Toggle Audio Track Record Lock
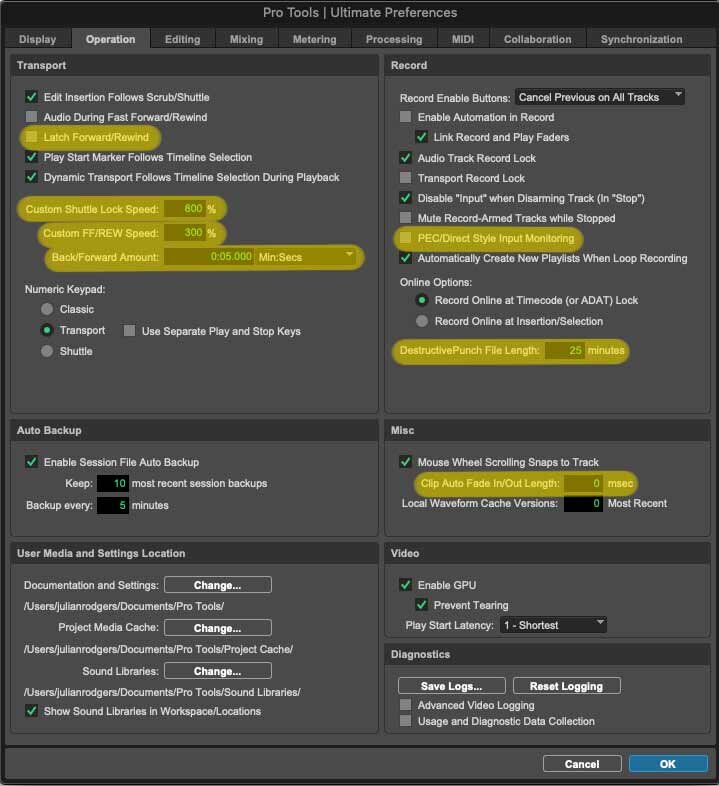The height and width of the screenshot is (786, 719). tap(406, 158)
